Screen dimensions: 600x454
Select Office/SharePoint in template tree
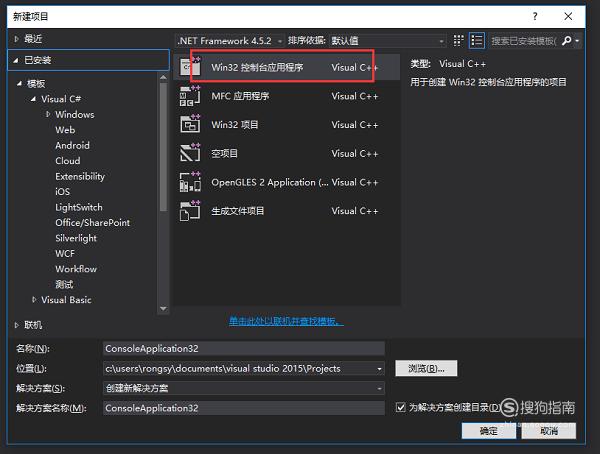[x=93, y=222]
